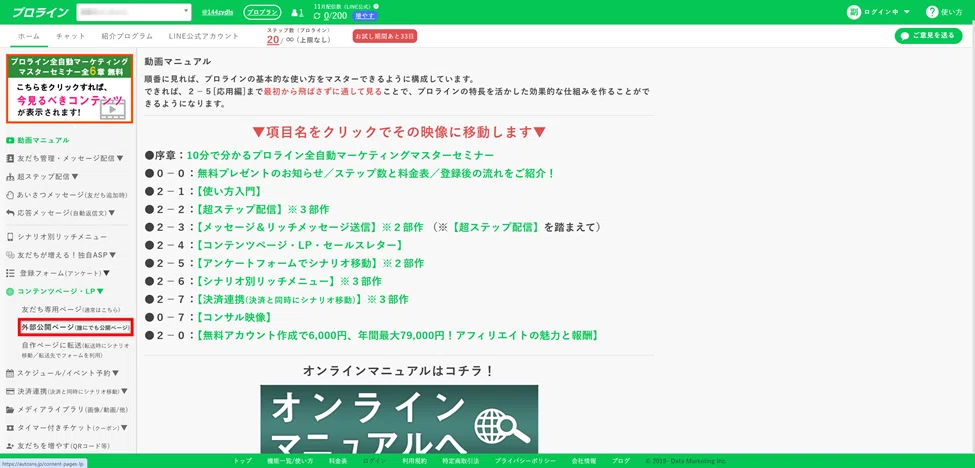
Task: Open the LINE公式アカウント tab
Action: (x=203, y=36)
